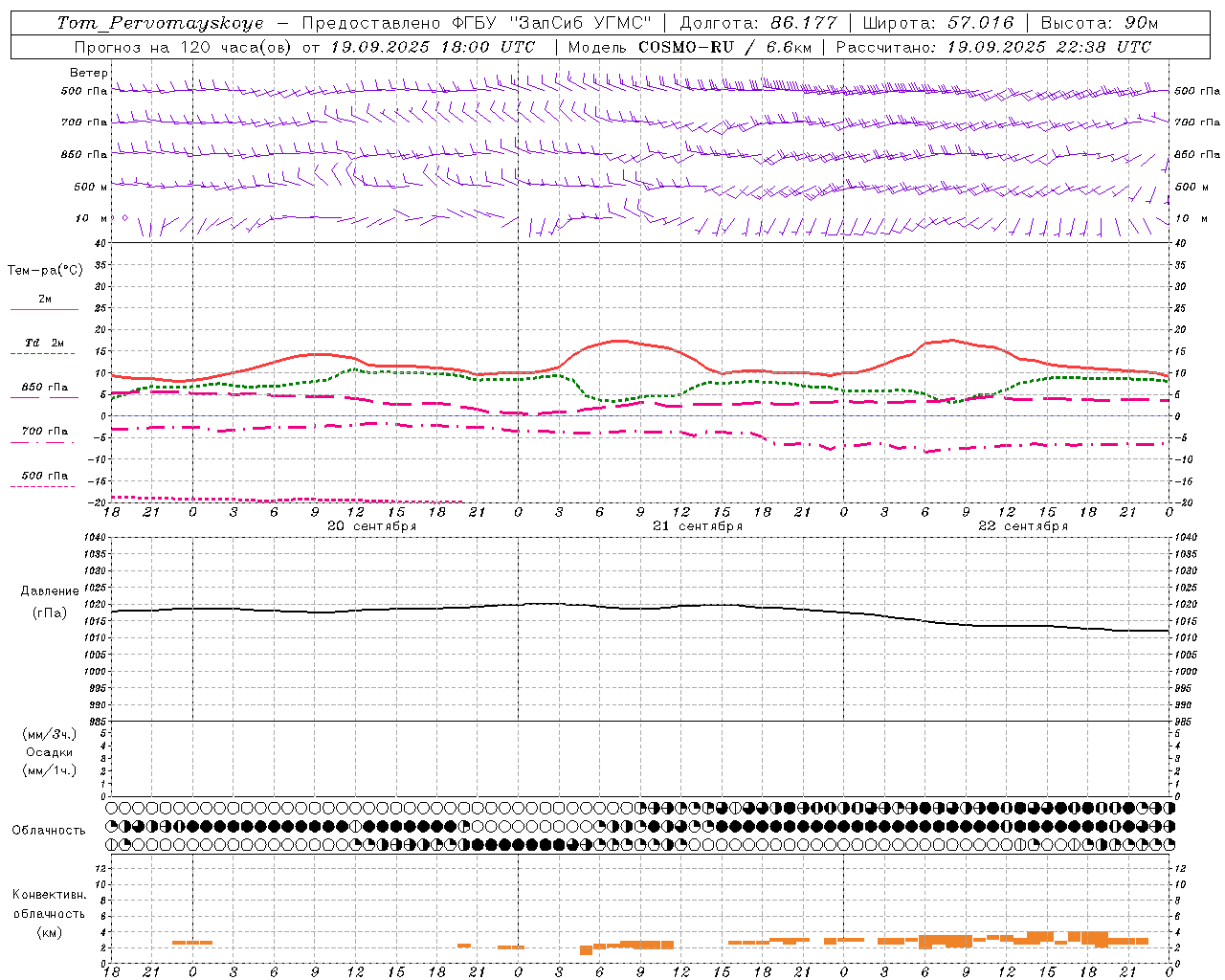
Task: Click the 'Облачность' cloud cover row label
Action: [x=48, y=830]
